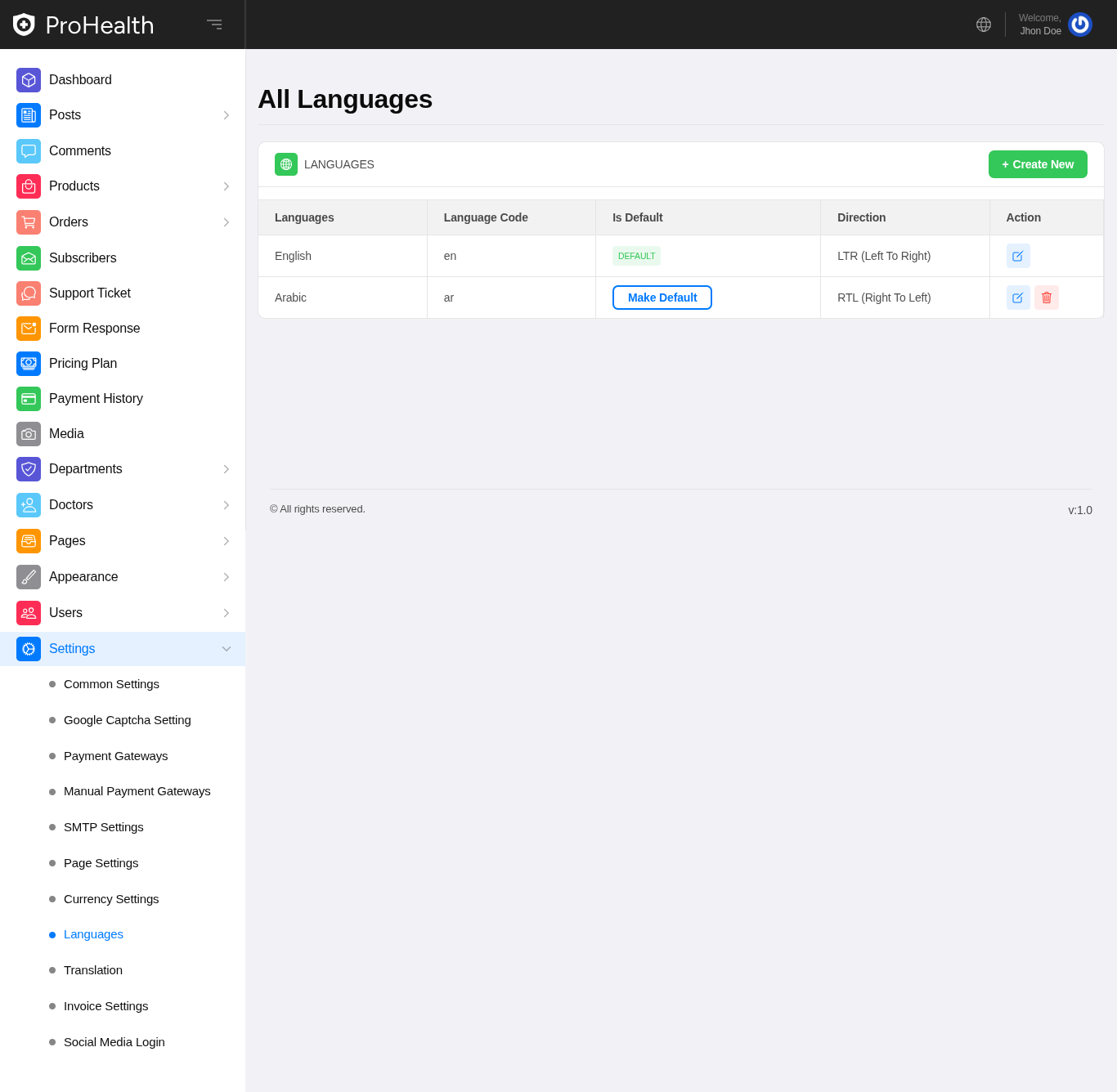The height and width of the screenshot is (1092, 1117).
Task: Open Translation settings submenu item
Action: pyautogui.click(x=93, y=970)
